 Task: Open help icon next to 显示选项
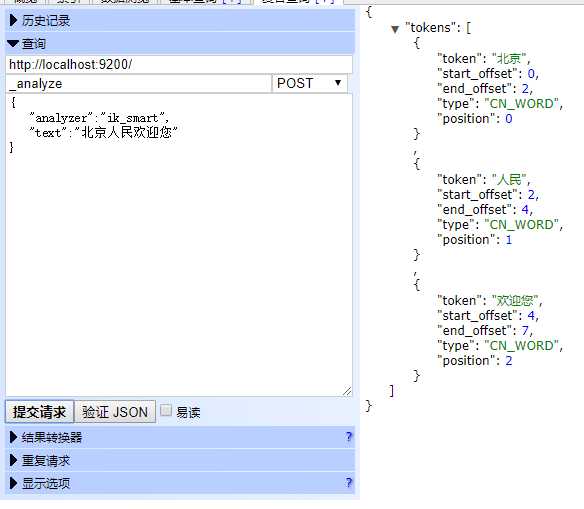349,483
